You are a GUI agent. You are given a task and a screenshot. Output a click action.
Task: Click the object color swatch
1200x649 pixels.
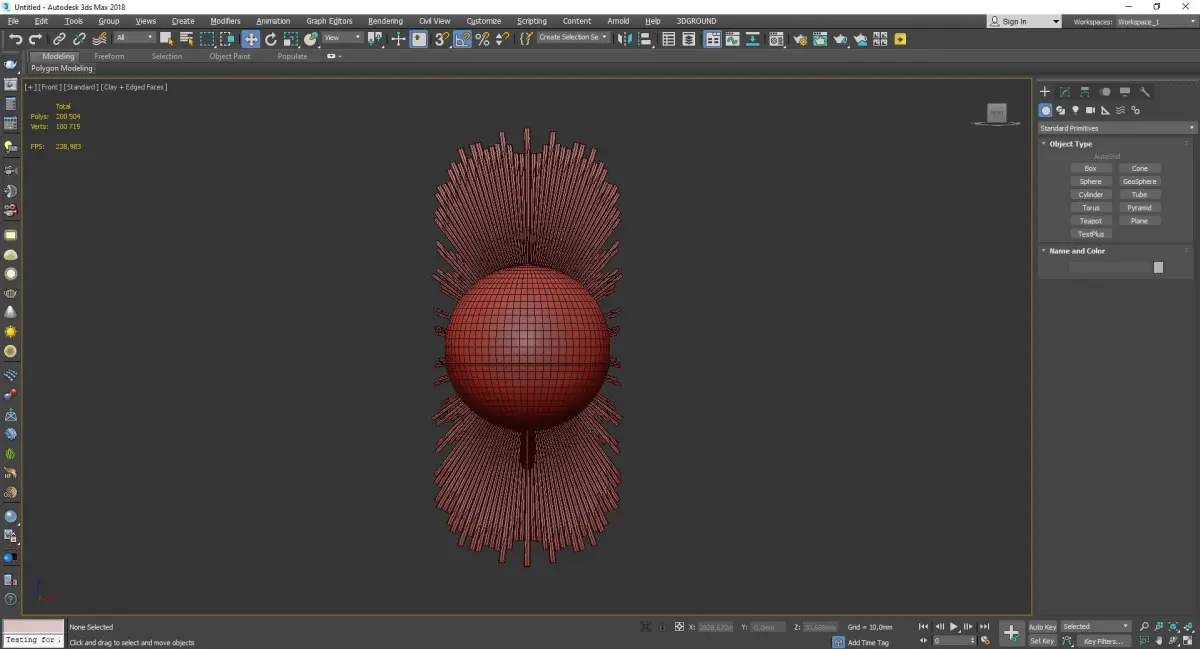pos(1158,267)
